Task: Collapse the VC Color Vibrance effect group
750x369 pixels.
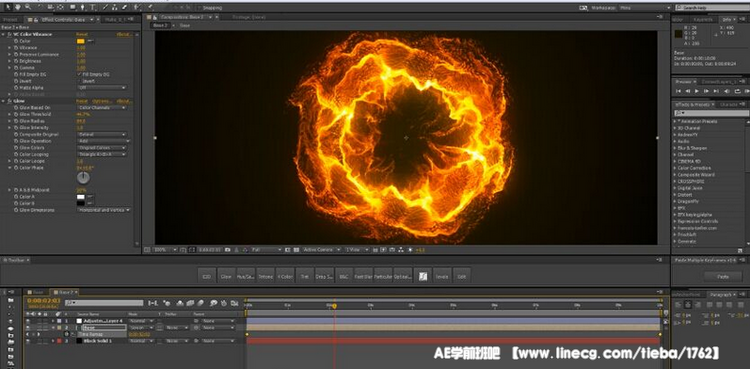Action: point(3,34)
